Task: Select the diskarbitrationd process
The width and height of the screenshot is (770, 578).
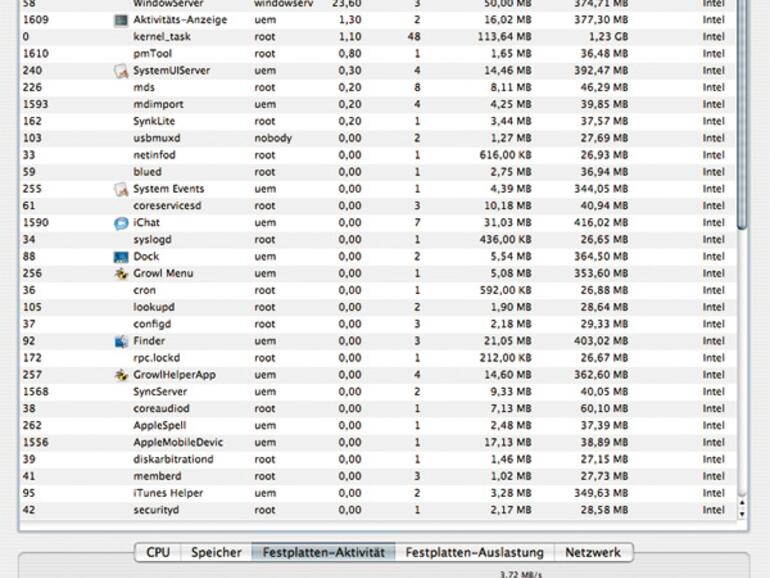Action: pos(377,460)
